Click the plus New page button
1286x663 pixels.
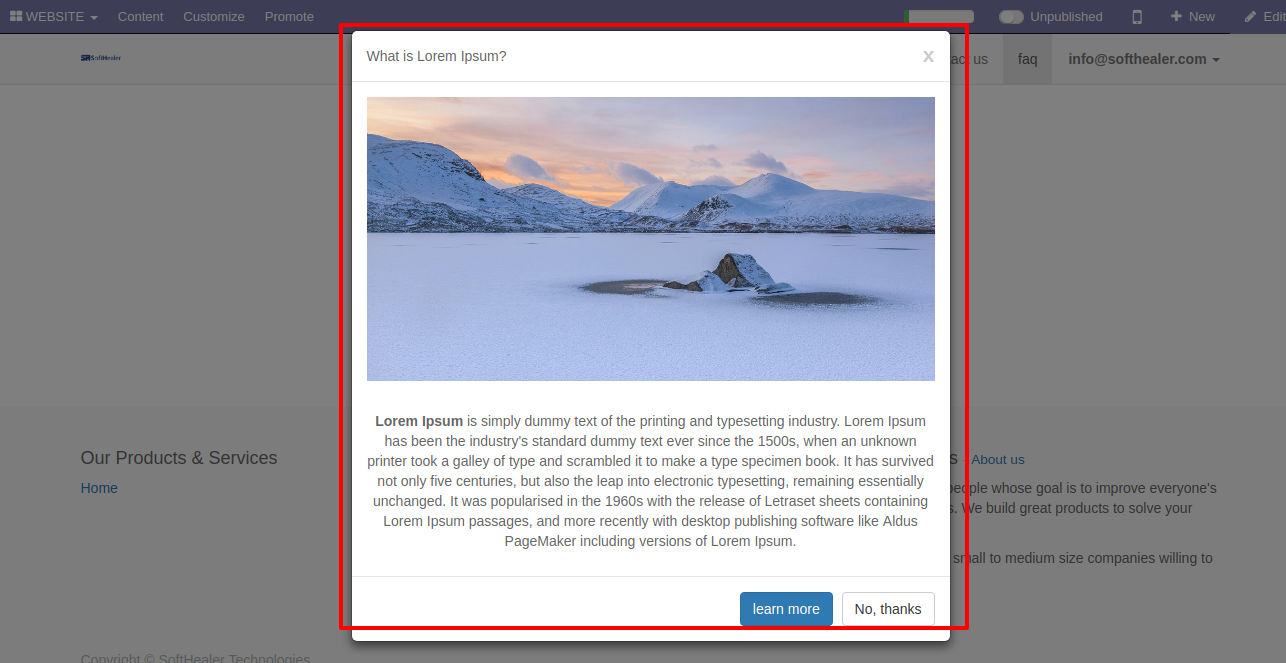pos(1193,17)
